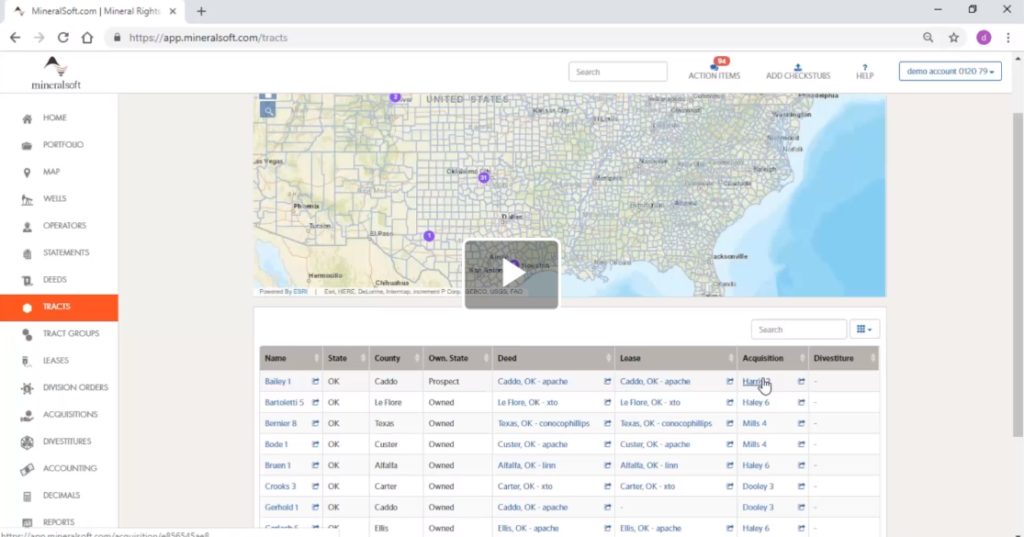1024x537 pixels.
Task: Click the Tract Groups sidebar icon
Action: [27, 334]
